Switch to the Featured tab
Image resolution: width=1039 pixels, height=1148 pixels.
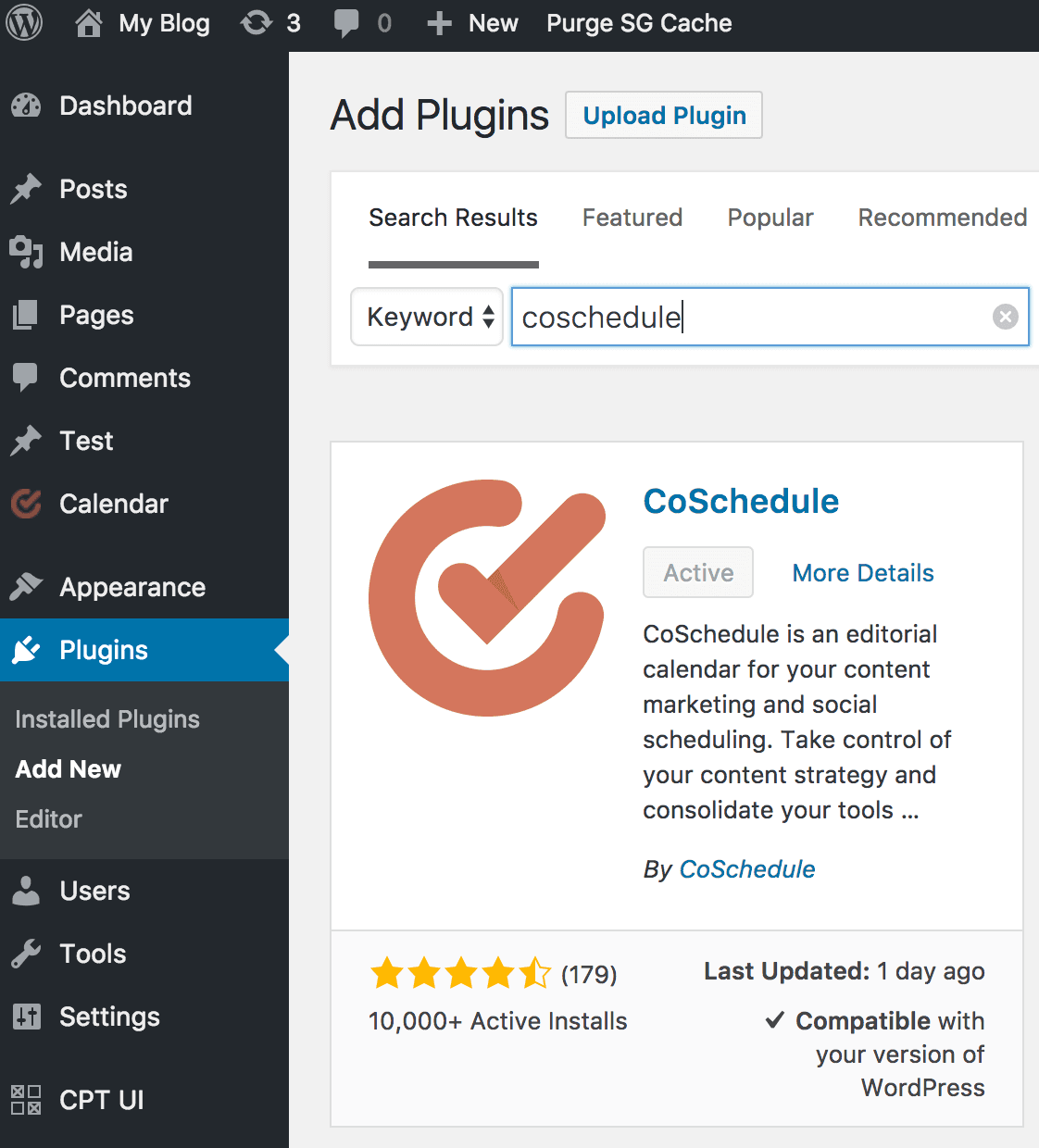(632, 218)
